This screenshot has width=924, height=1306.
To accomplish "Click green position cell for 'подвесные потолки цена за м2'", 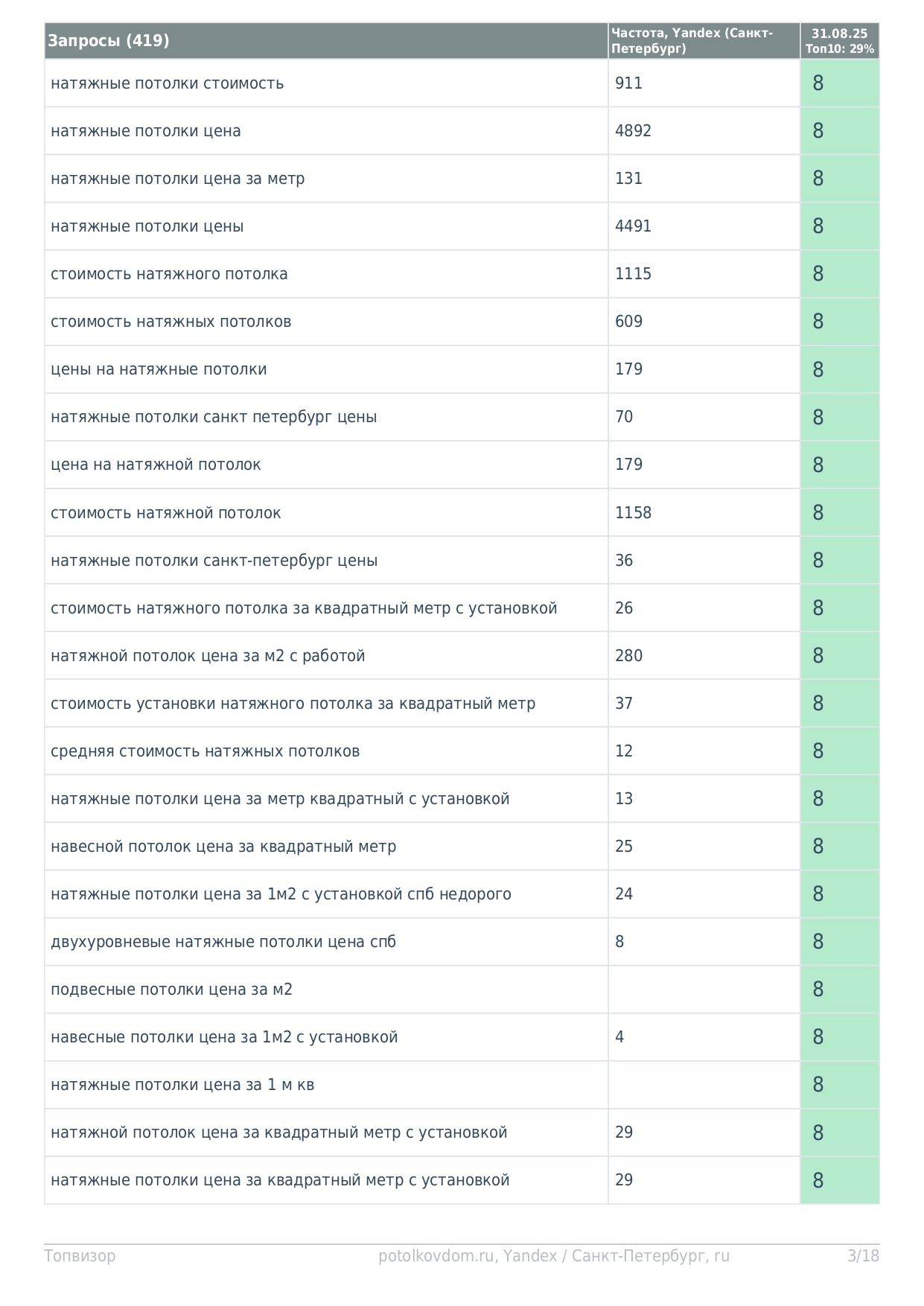I will (840, 990).
